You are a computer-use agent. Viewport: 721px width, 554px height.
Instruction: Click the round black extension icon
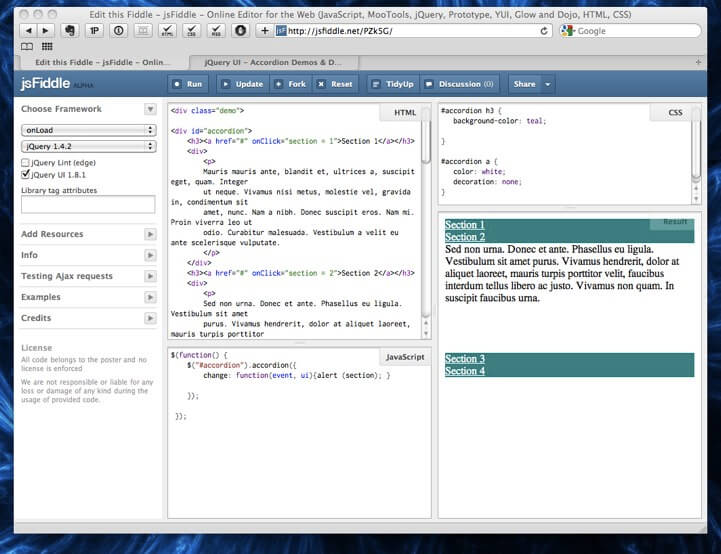coord(240,31)
